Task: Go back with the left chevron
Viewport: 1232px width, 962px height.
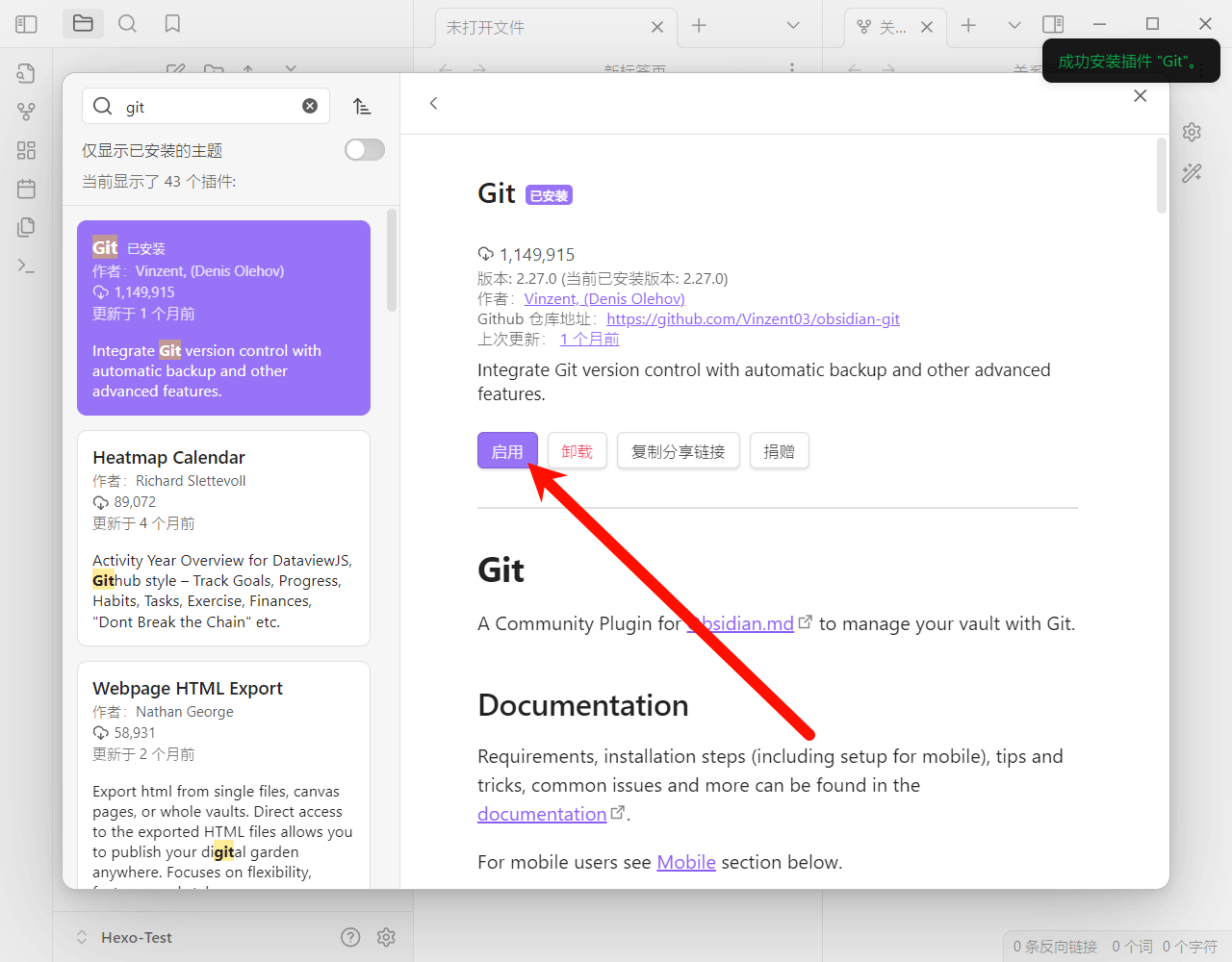Action: pyautogui.click(x=434, y=104)
